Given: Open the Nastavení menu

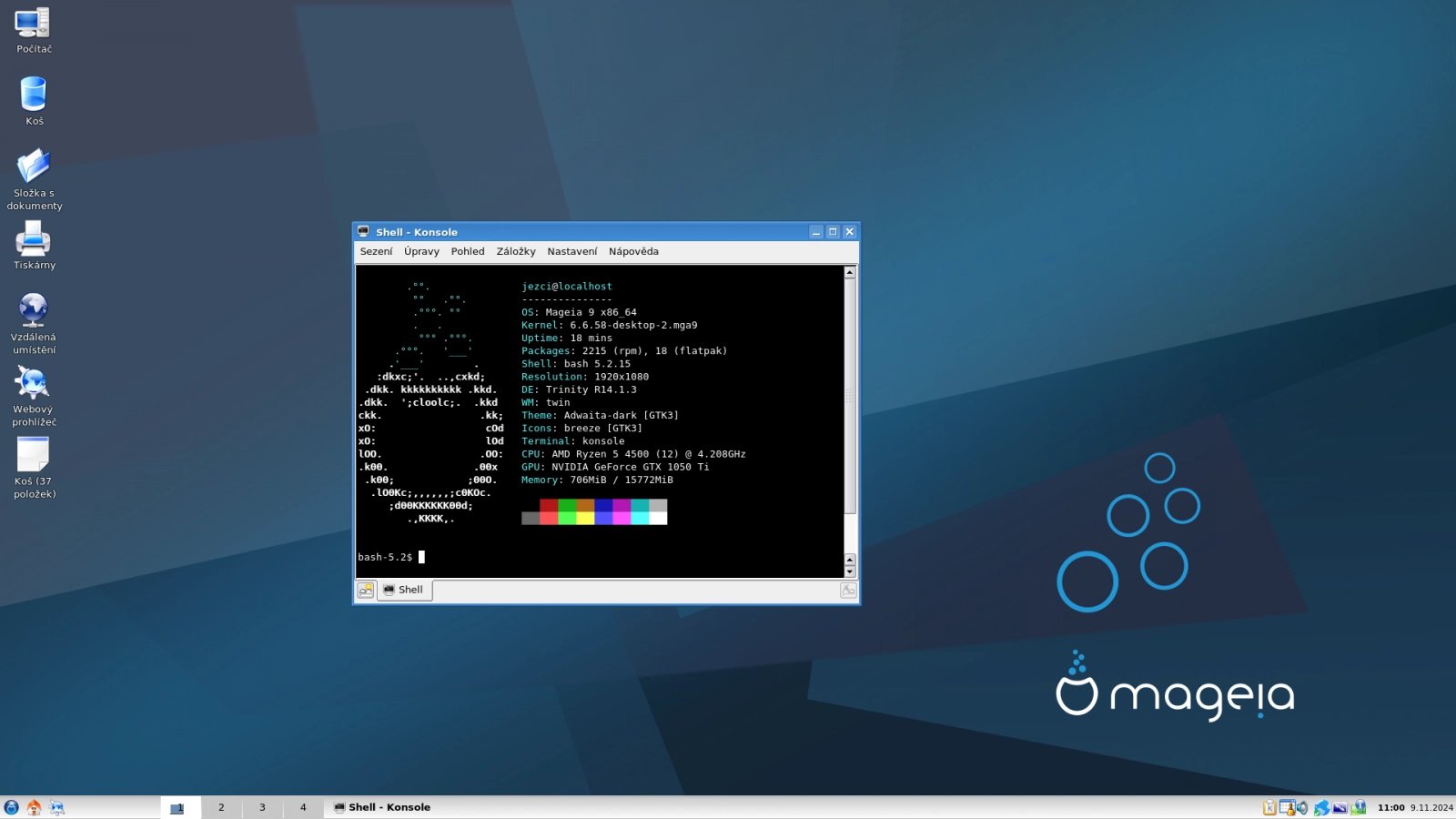Looking at the screenshot, I should point(572,251).
